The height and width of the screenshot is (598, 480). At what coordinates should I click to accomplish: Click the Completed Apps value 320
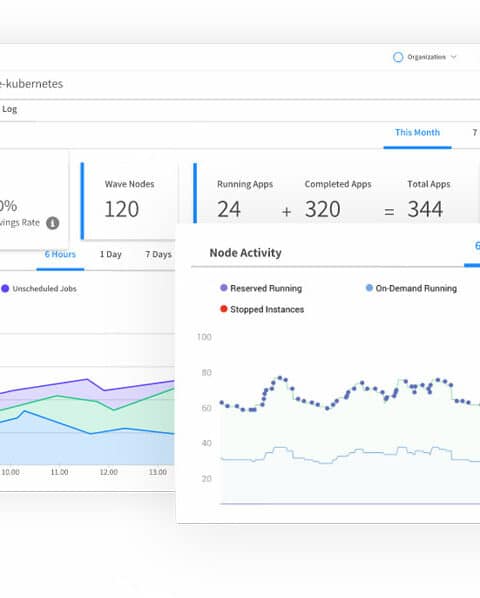pyautogui.click(x=323, y=209)
